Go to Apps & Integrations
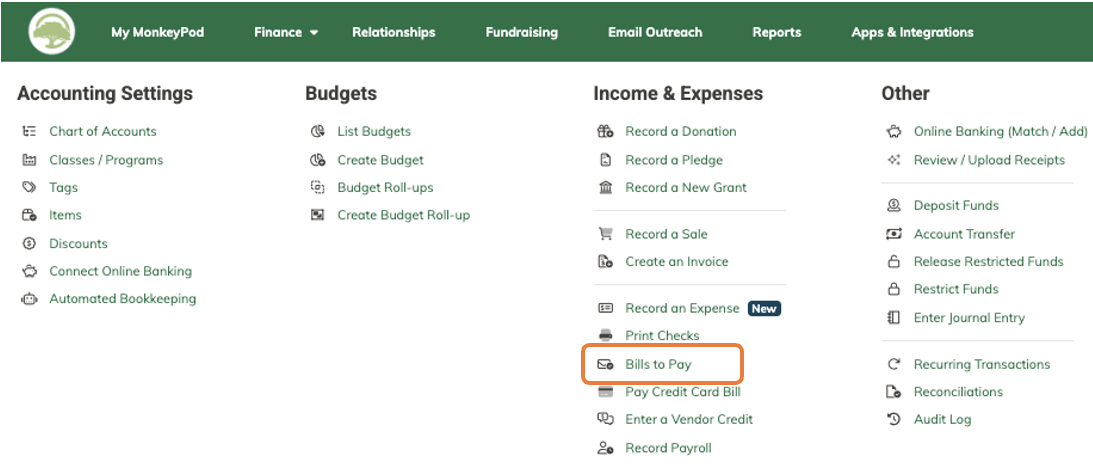1093x468 pixels. [912, 32]
